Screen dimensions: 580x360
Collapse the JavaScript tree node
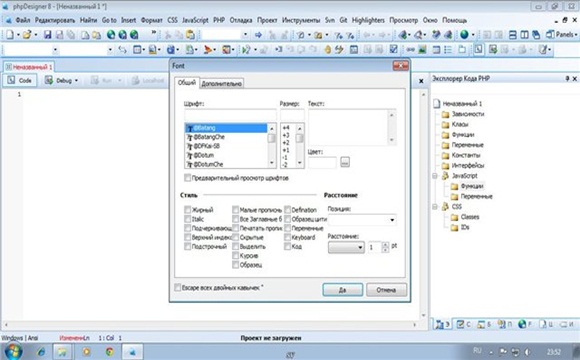[435, 176]
